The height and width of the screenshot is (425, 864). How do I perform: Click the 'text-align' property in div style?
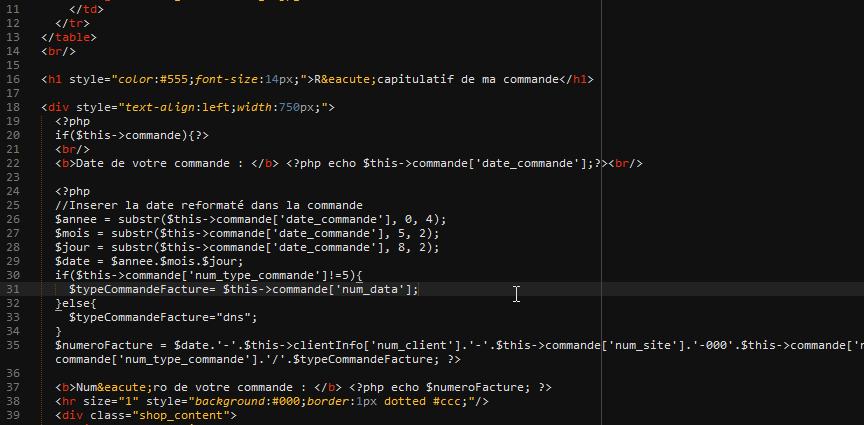(x=160, y=107)
